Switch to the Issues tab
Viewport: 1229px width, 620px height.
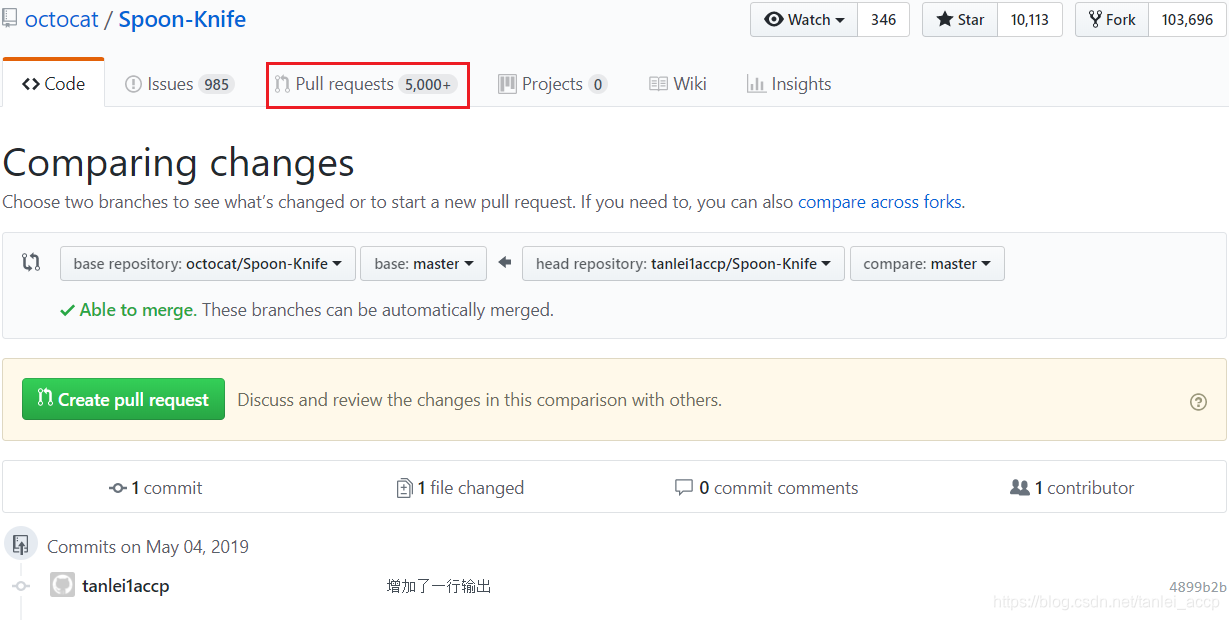(180, 84)
